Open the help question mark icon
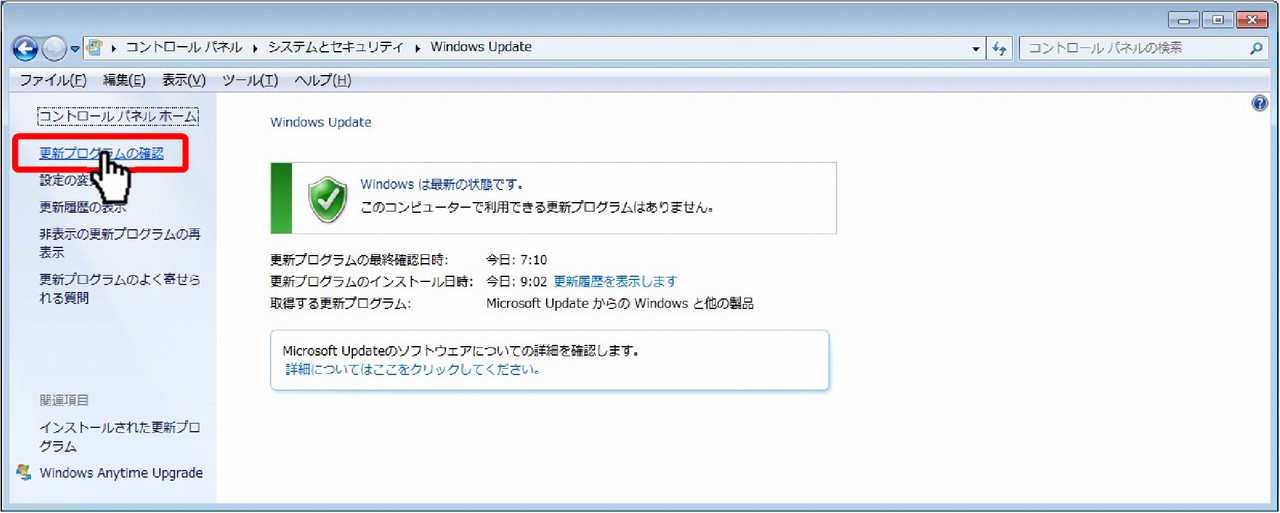The height and width of the screenshot is (513, 1280). 1260,103
